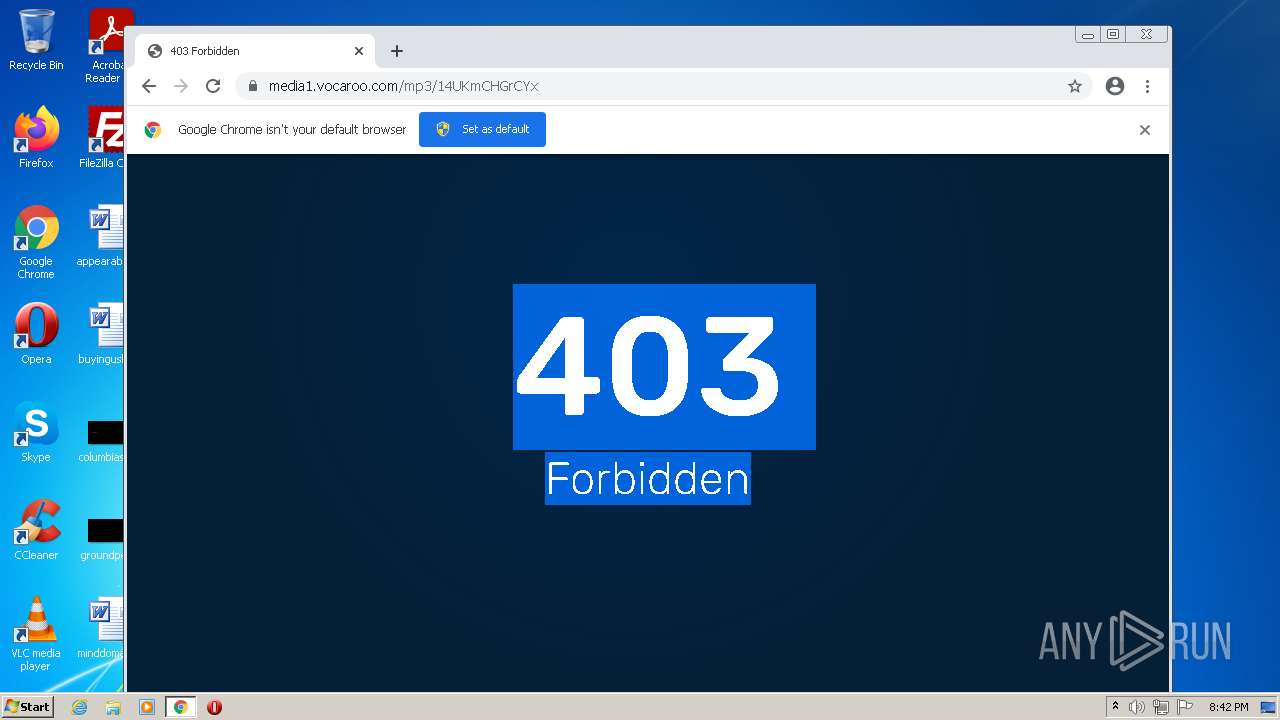Viewport: 1280px width, 720px height.
Task: Open Chrome's three-dot menu
Action: pyautogui.click(x=1147, y=86)
